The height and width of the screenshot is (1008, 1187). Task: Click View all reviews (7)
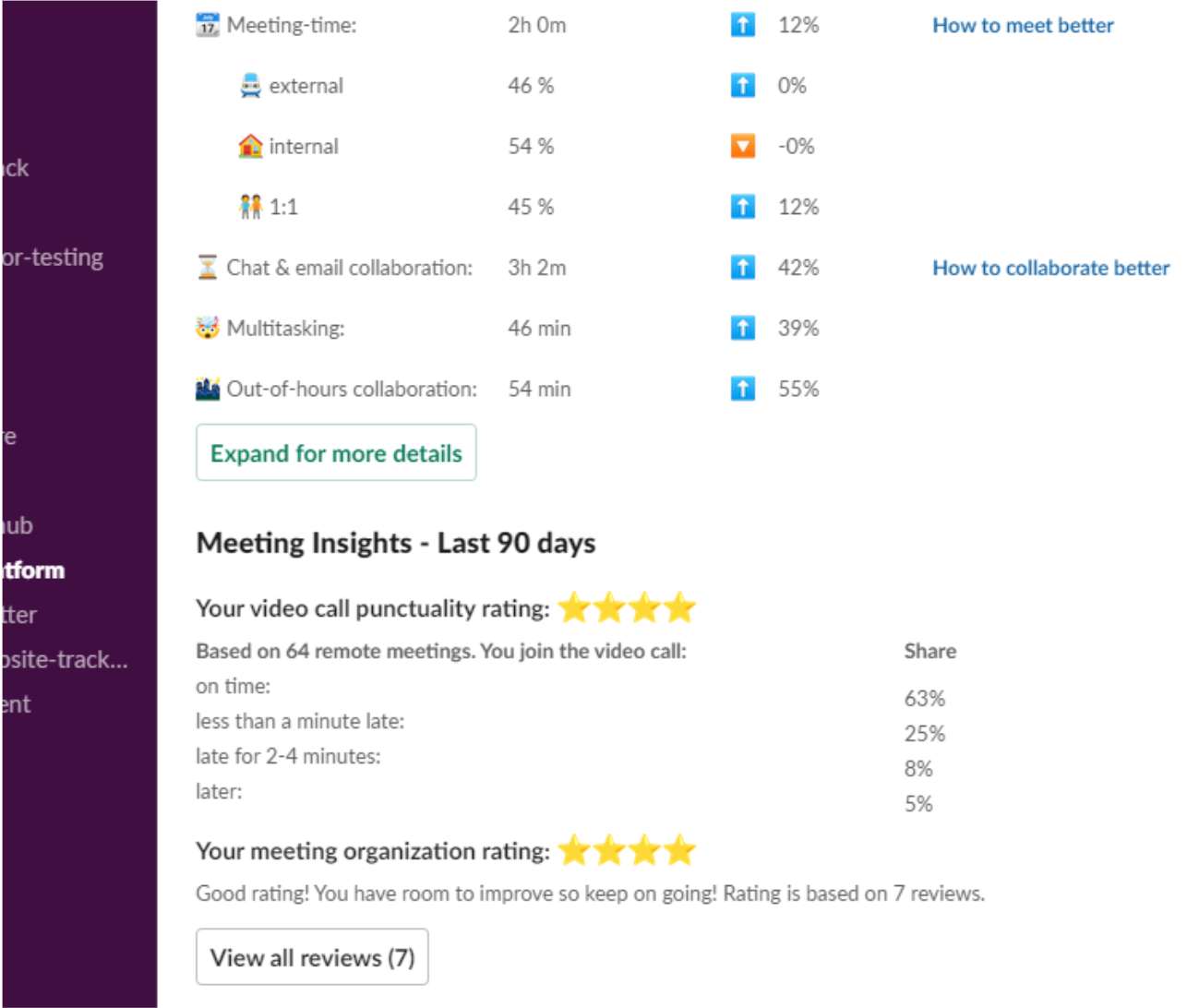(312, 957)
